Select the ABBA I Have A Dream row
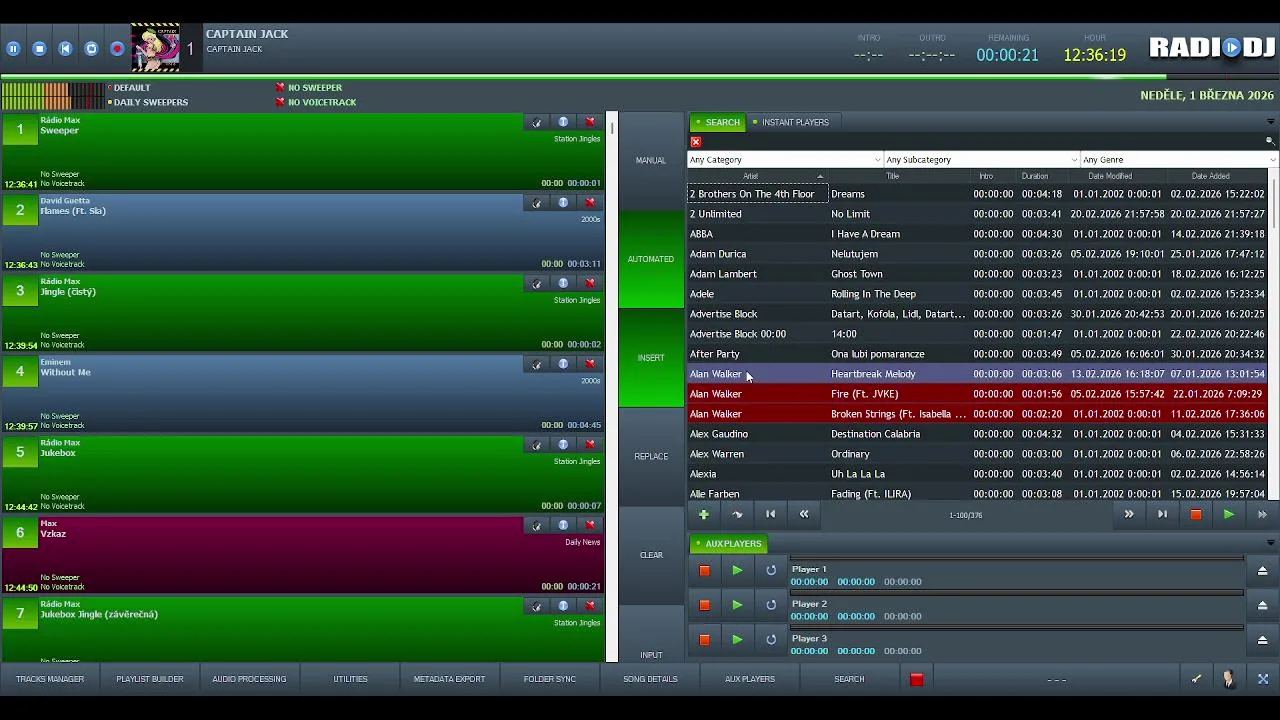The width and height of the screenshot is (1280, 720). point(977,234)
